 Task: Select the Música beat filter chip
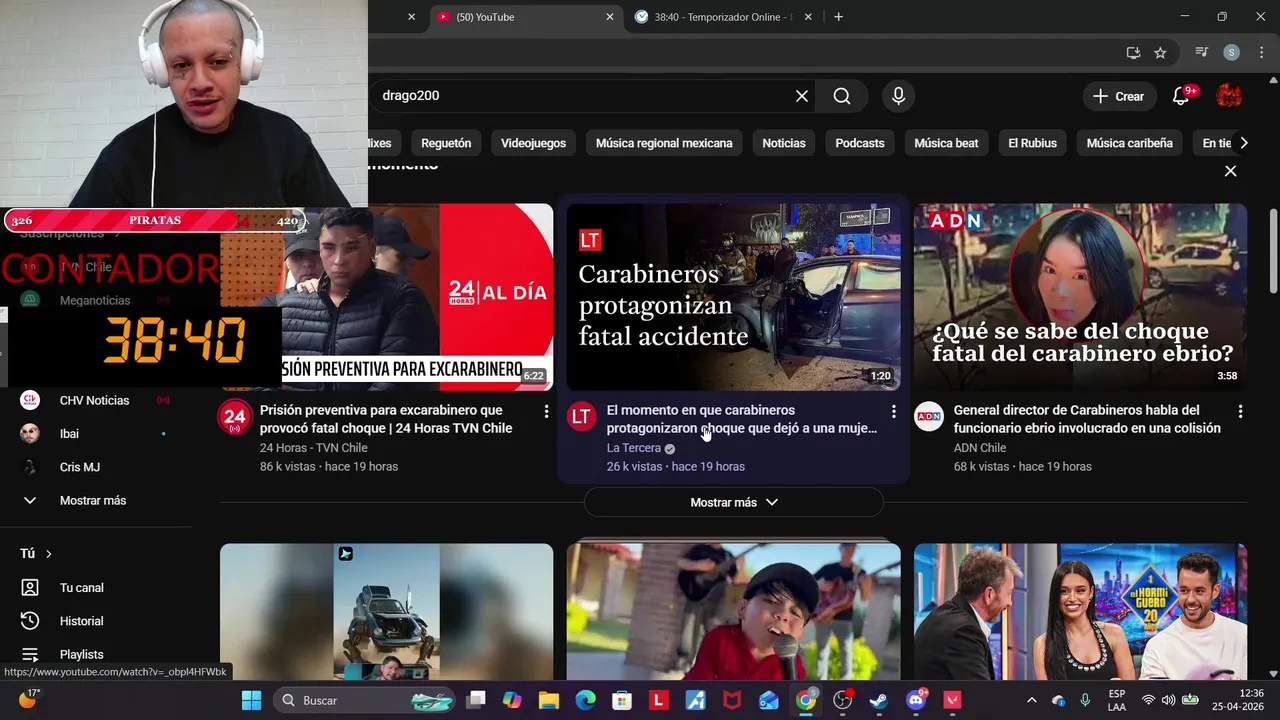(x=946, y=143)
